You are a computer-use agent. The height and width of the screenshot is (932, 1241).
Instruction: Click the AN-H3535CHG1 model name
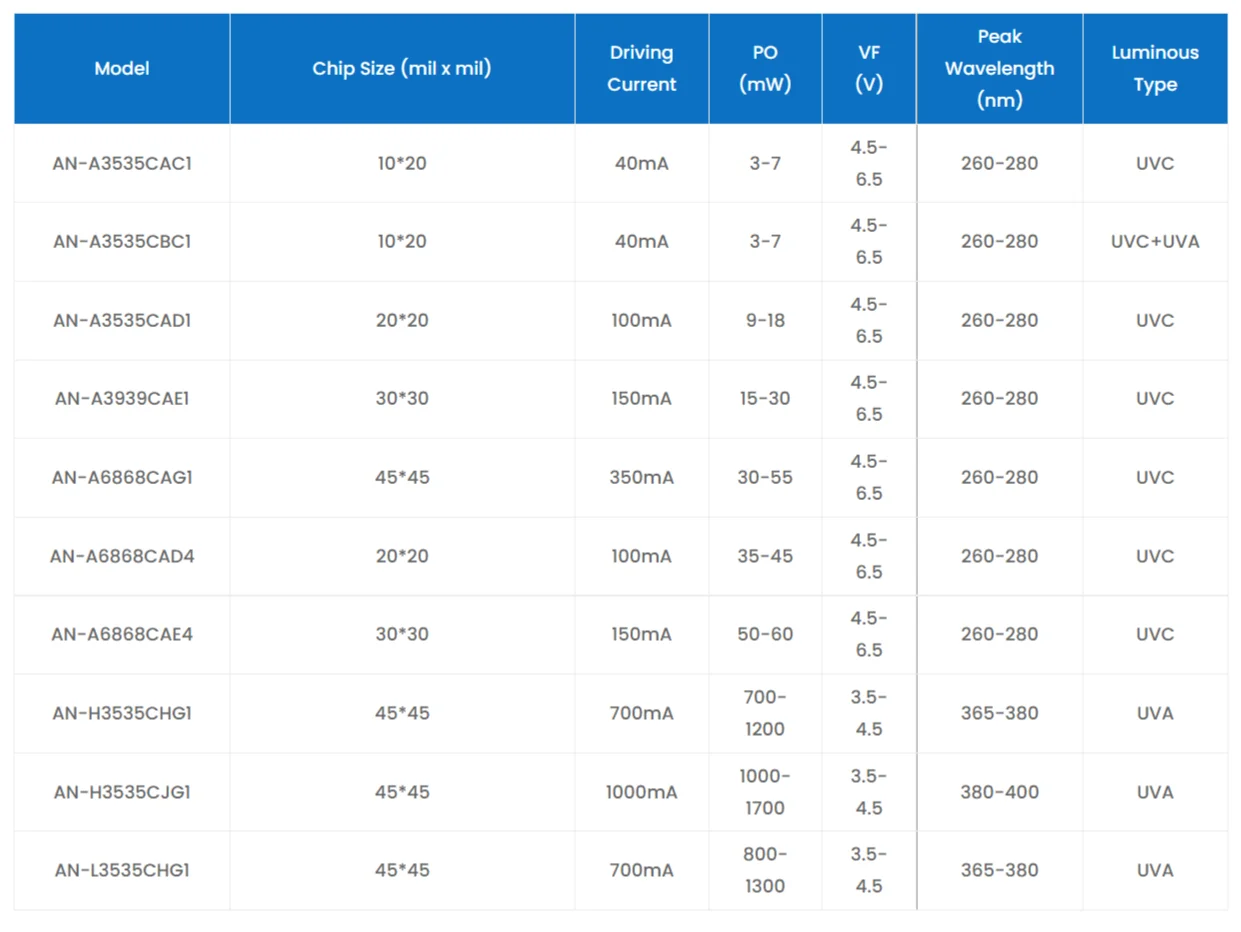tap(122, 714)
